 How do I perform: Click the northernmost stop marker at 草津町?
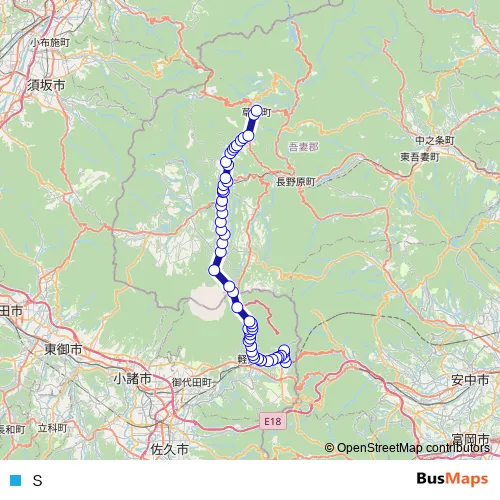257,111
